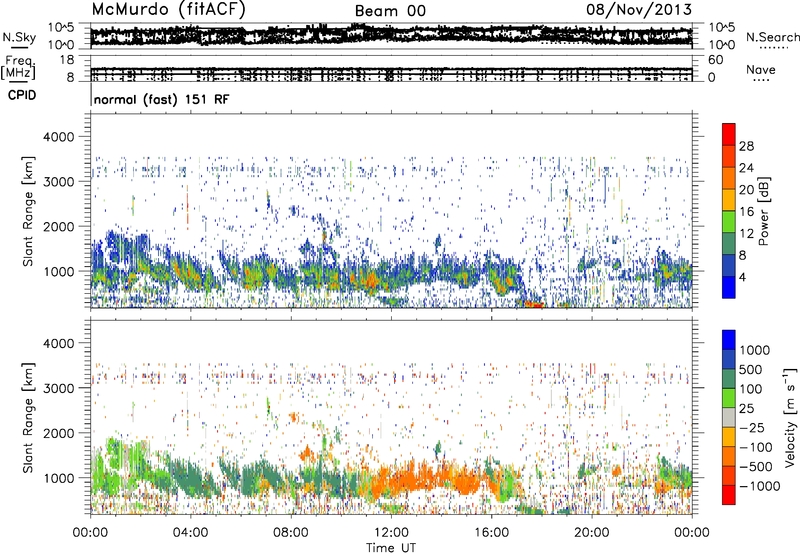Click the "Velocity [m s-1]" colorbar title

point(790,417)
